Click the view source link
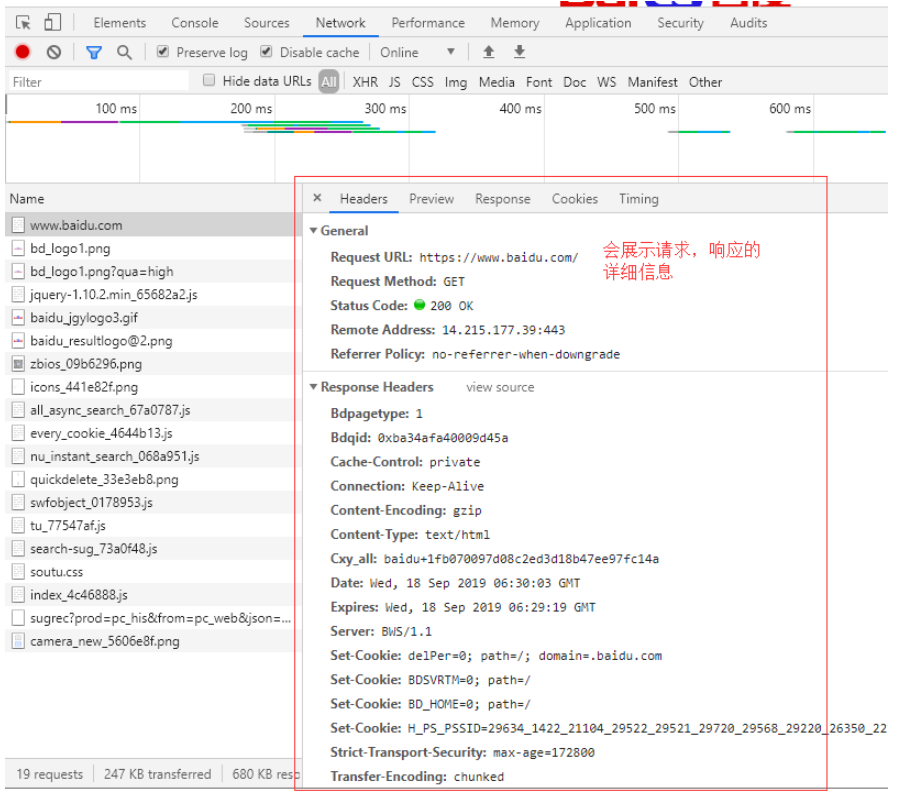Image resolution: width=898 pixels, height=795 pixels. [x=500, y=387]
